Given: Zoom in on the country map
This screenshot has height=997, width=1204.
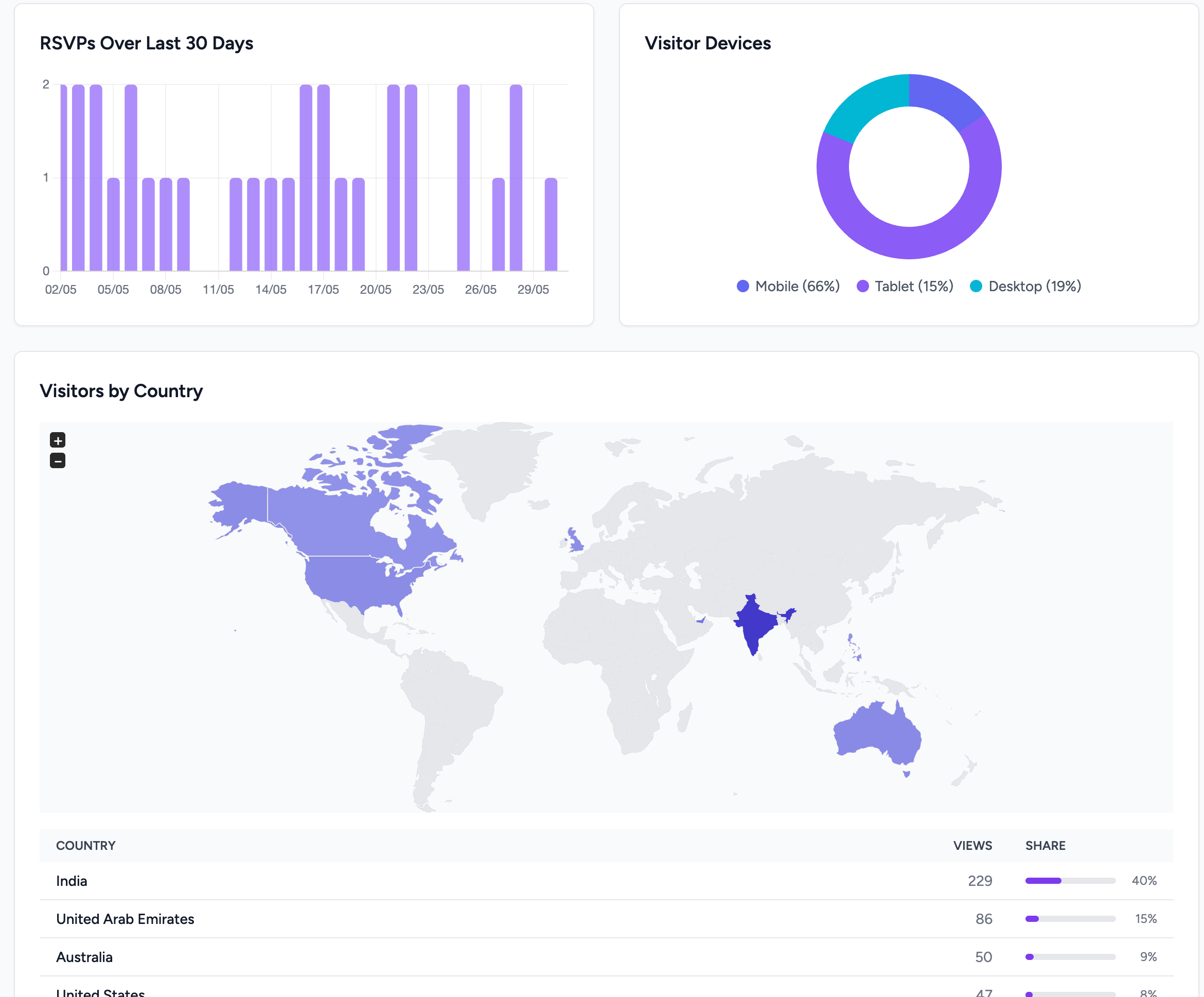Looking at the screenshot, I should 57,440.
